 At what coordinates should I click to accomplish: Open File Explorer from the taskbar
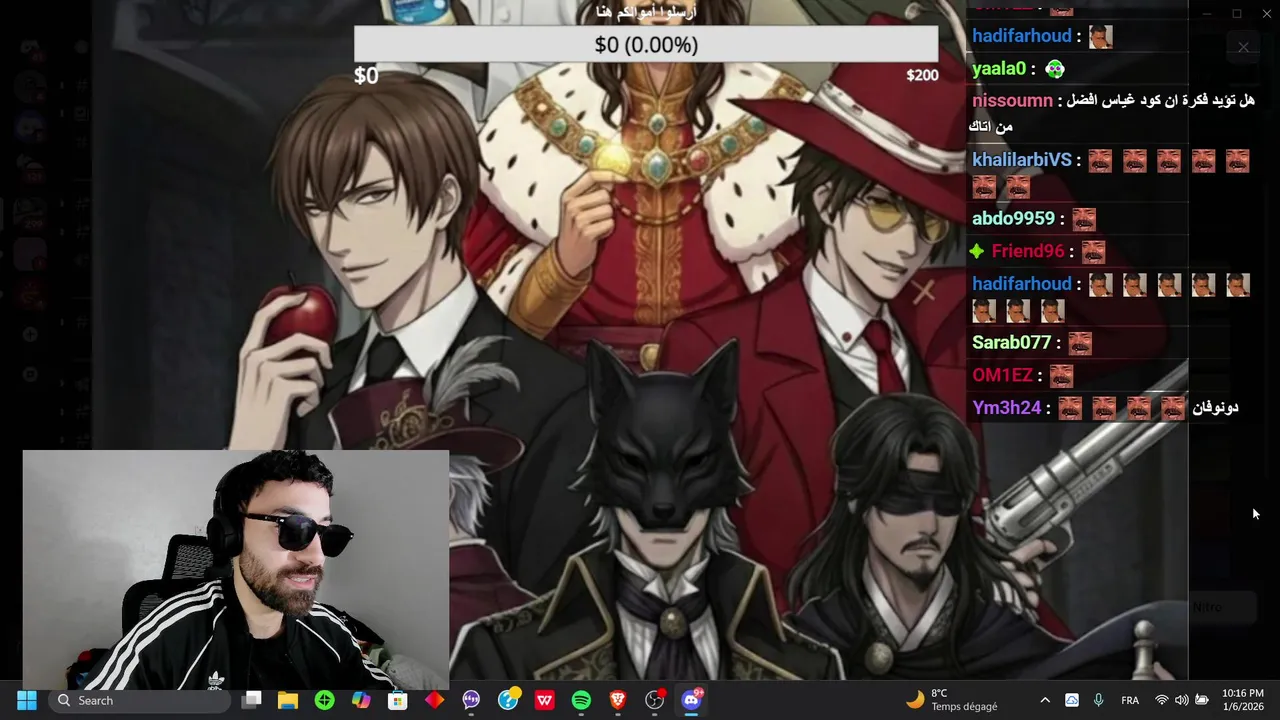pyautogui.click(x=288, y=700)
